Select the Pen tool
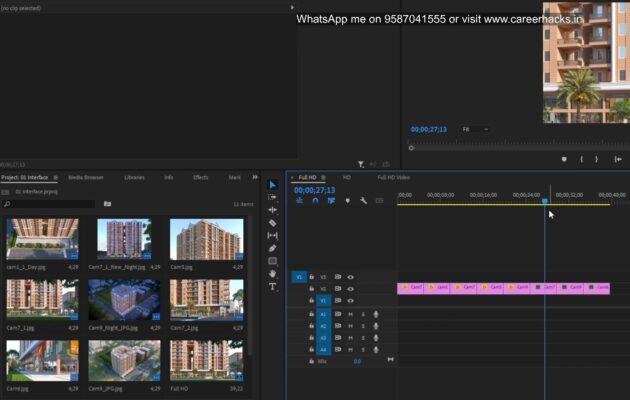The image size is (630, 400). click(273, 248)
